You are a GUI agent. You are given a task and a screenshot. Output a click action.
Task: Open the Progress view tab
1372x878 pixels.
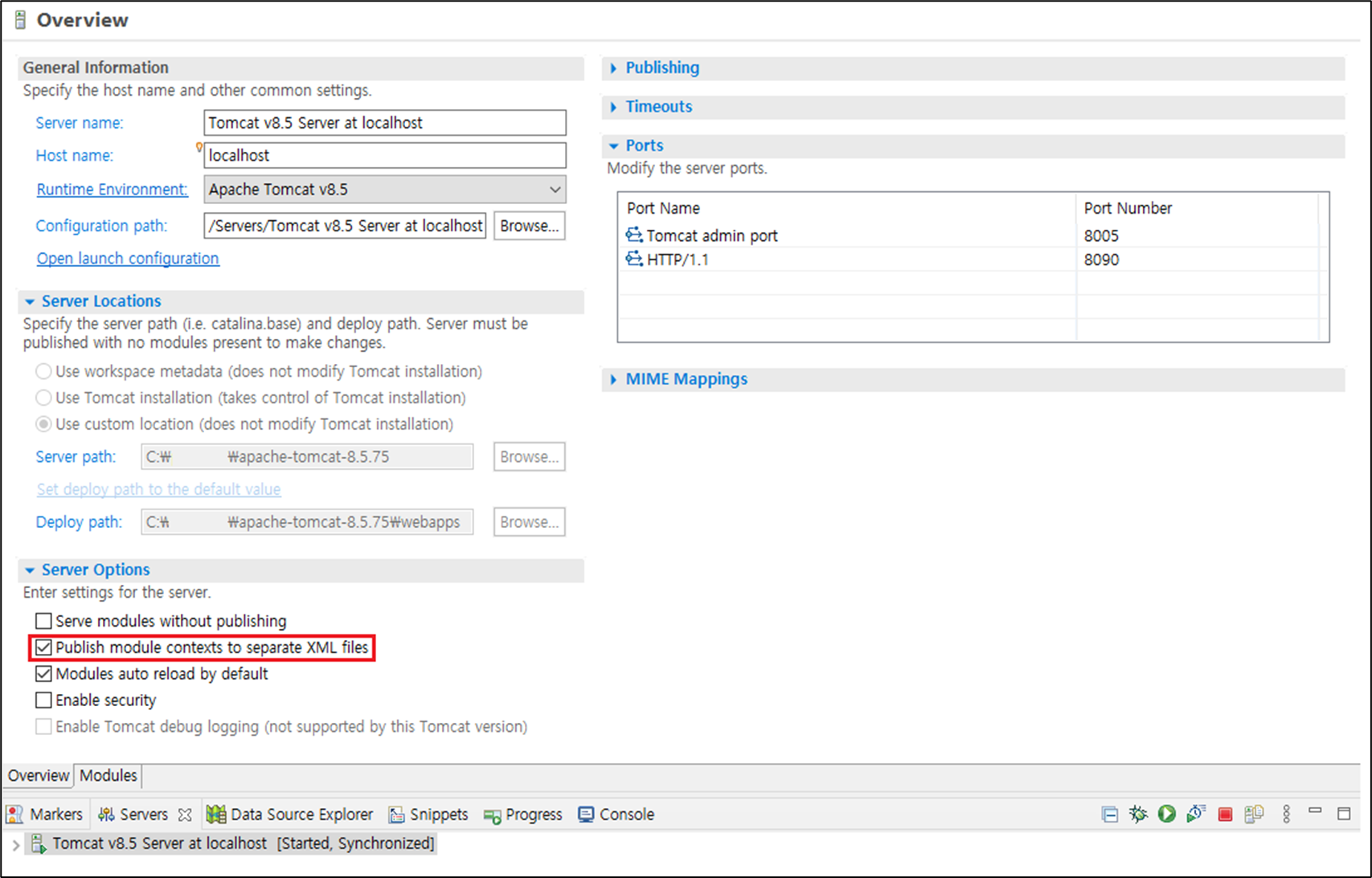(x=523, y=815)
